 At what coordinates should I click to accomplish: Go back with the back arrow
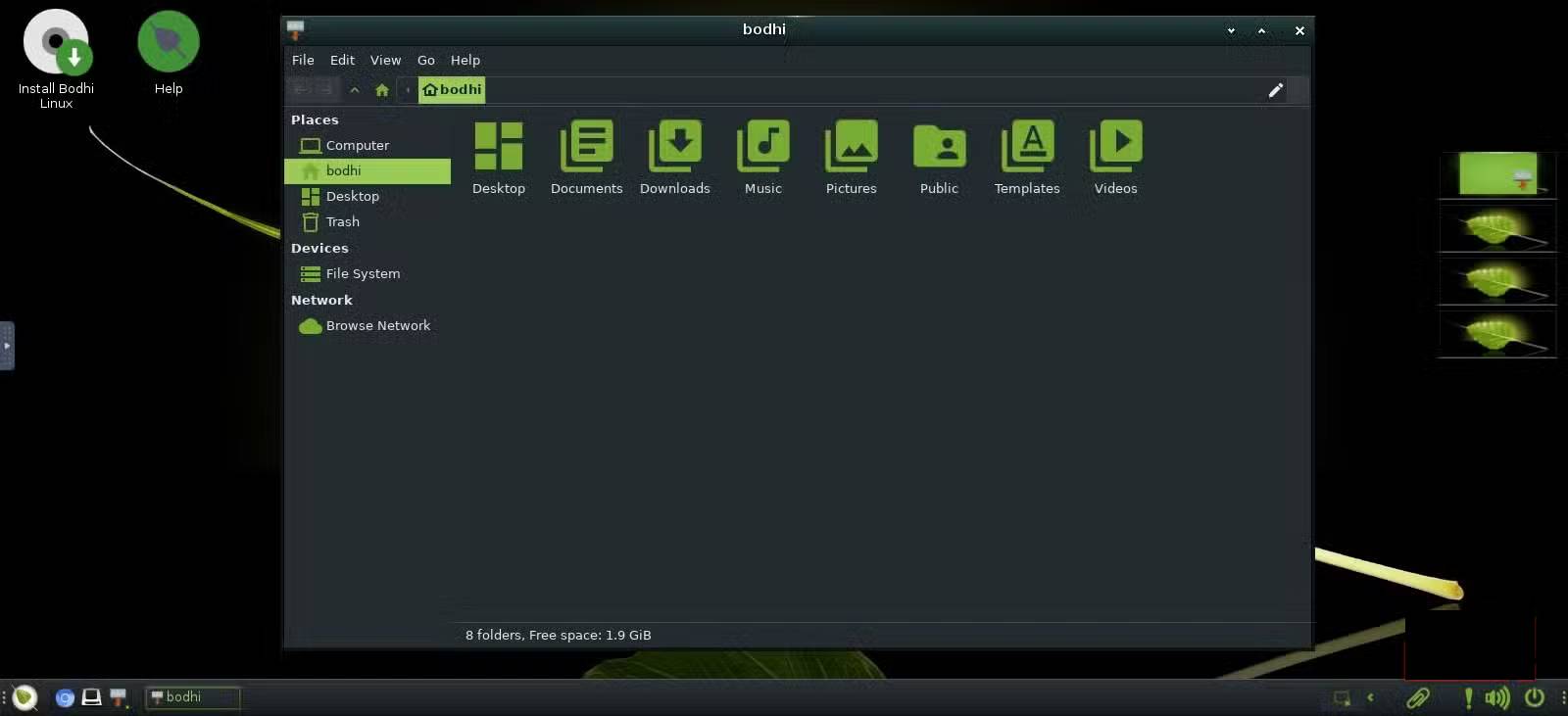click(301, 90)
